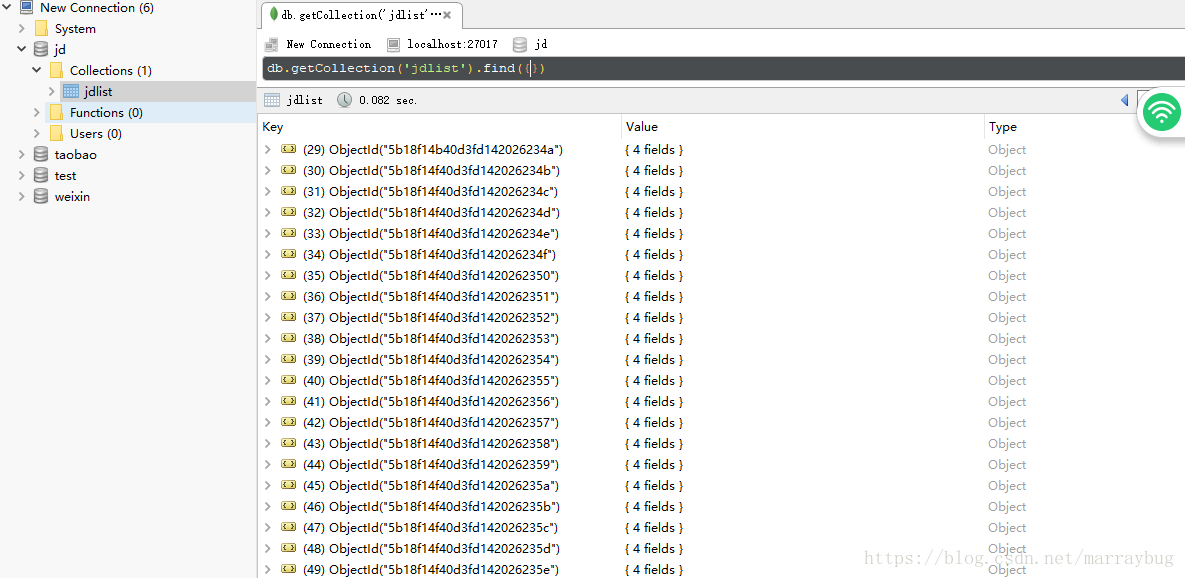Click document icon of row (29)

pyautogui.click(x=288, y=150)
